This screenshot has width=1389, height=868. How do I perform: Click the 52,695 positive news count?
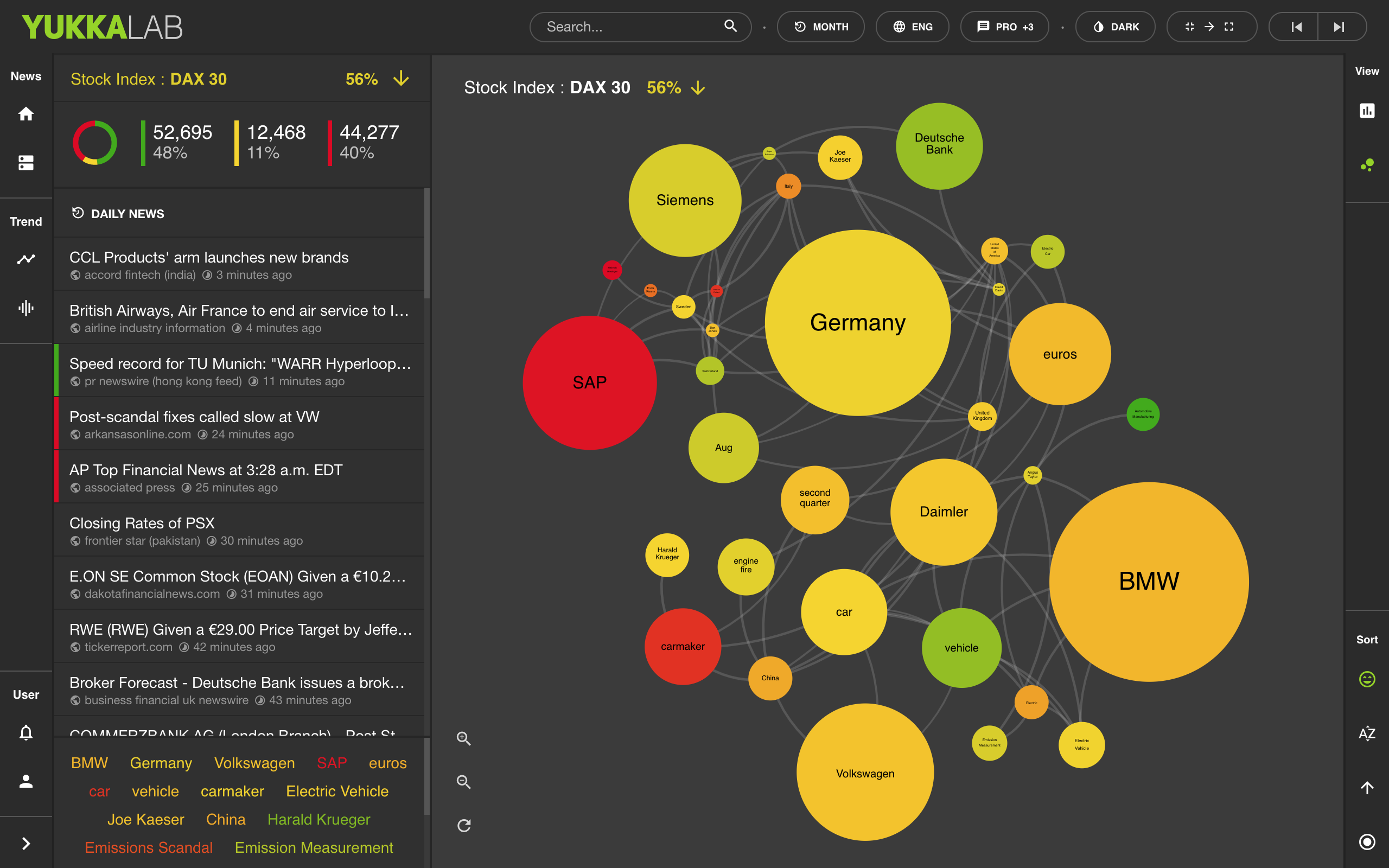pyautogui.click(x=182, y=132)
